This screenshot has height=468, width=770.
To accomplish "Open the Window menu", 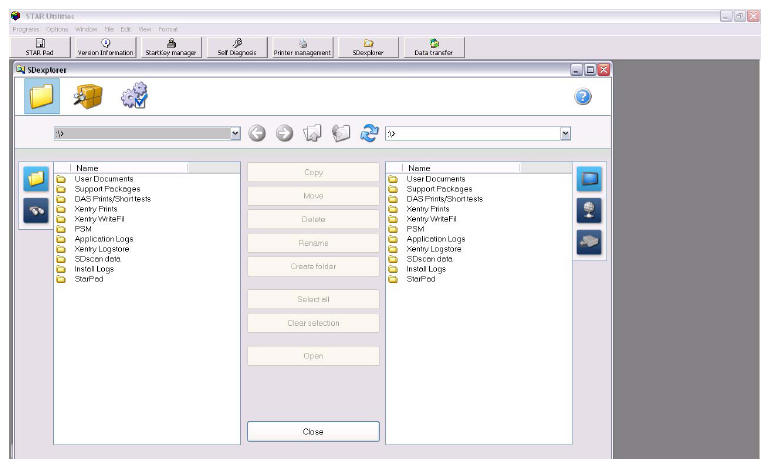I will pos(86,29).
